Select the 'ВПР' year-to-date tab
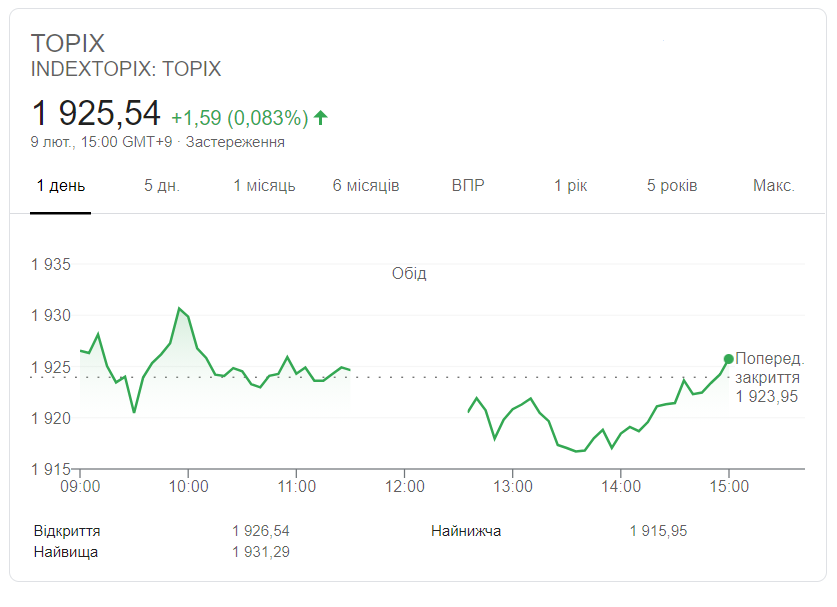 pos(468,186)
